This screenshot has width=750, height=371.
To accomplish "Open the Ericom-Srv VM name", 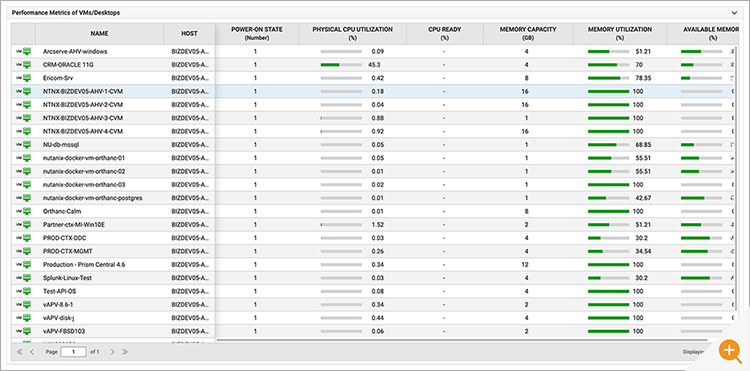I will pyautogui.click(x=58, y=78).
